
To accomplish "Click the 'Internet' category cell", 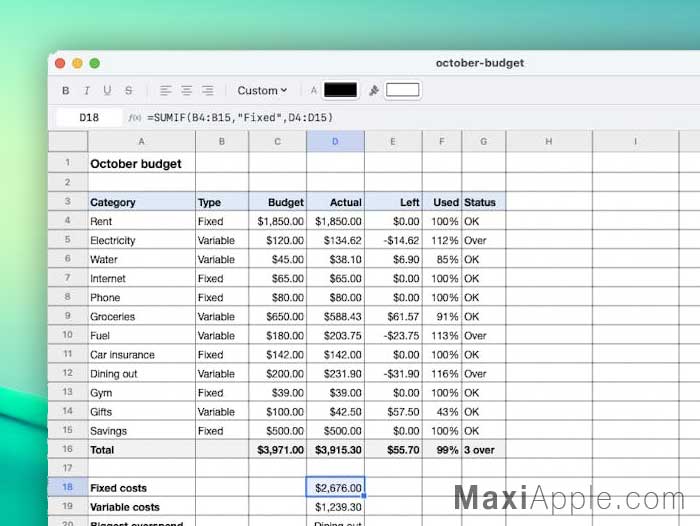I will (142, 279).
